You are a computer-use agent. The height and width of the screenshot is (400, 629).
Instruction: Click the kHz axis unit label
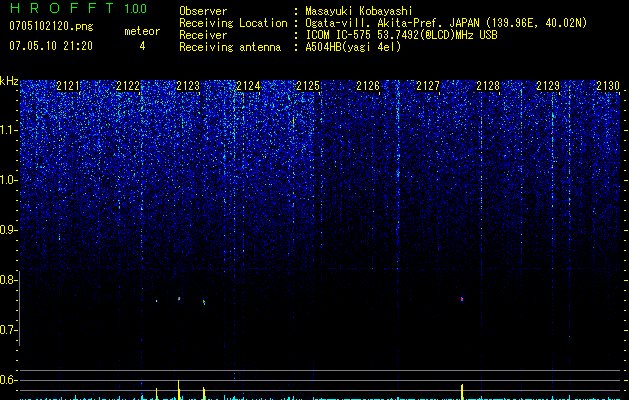tap(9, 81)
